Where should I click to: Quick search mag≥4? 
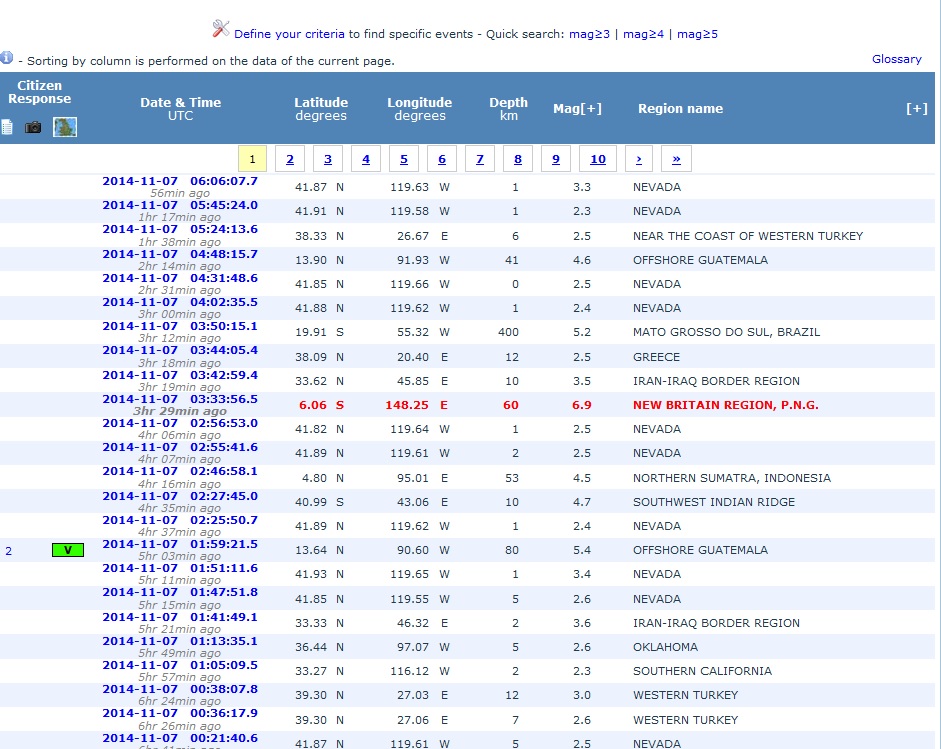pyautogui.click(x=643, y=34)
